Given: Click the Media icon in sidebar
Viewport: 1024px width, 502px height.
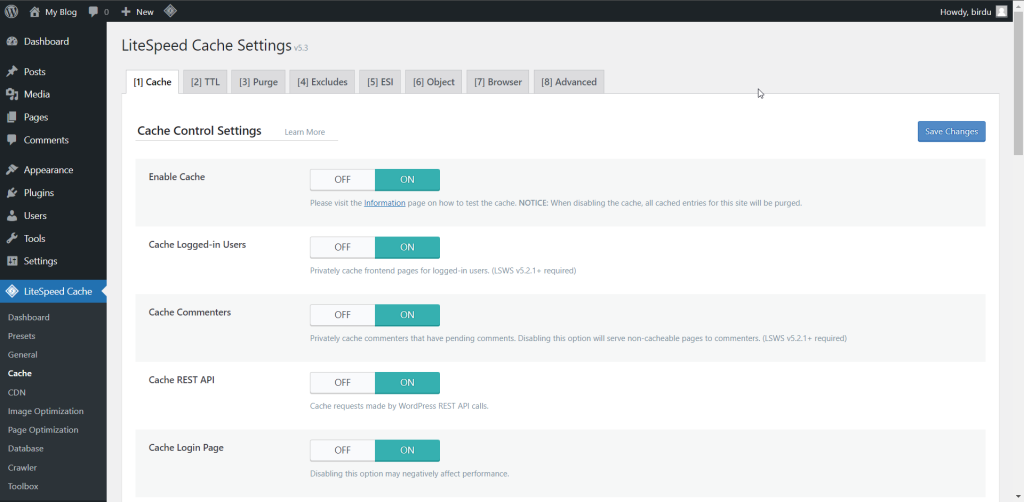Looking at the screenshot, I should pos(12,95).
